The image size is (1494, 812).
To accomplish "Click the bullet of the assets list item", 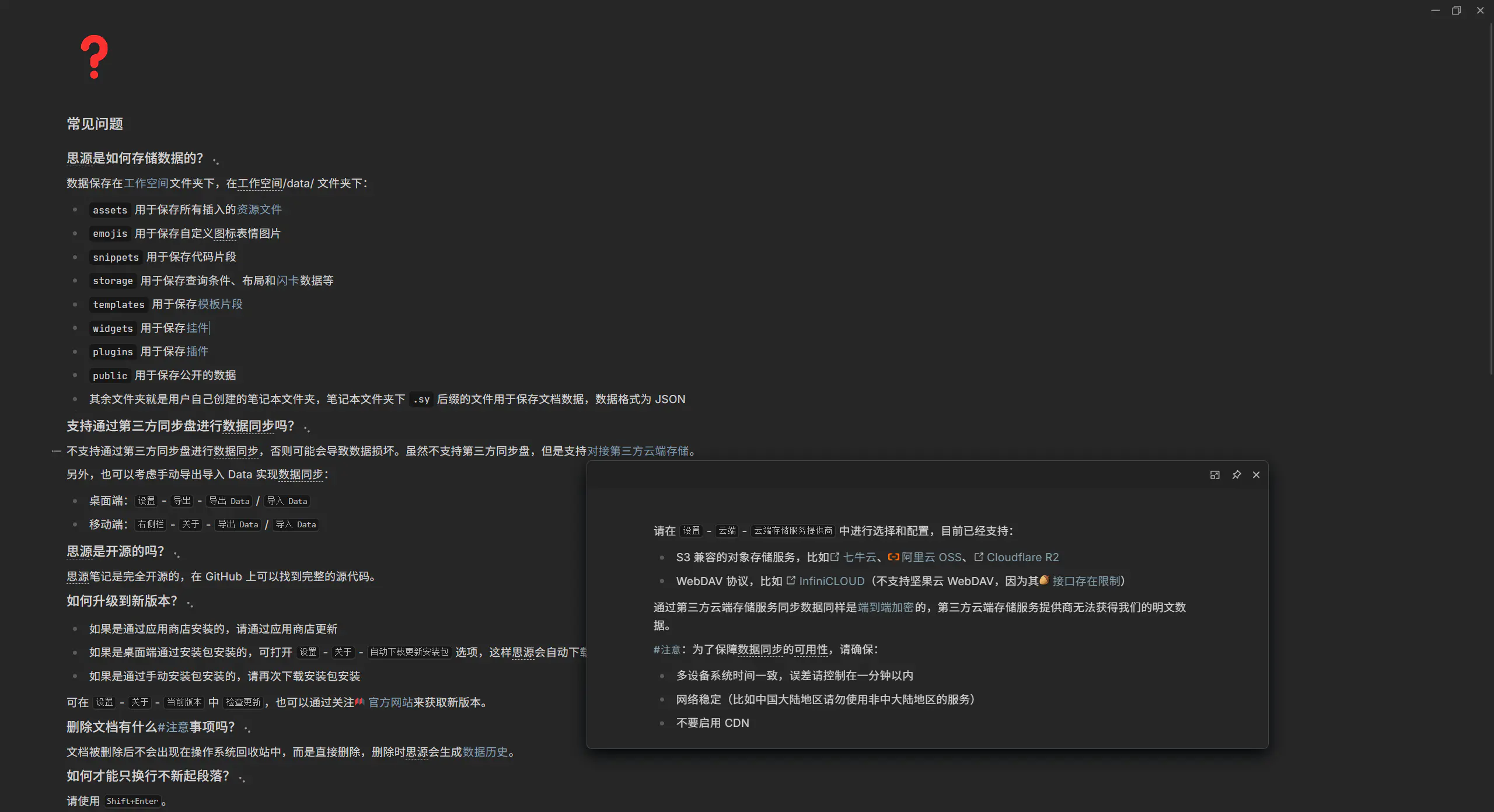I will [x=75, y=209].
